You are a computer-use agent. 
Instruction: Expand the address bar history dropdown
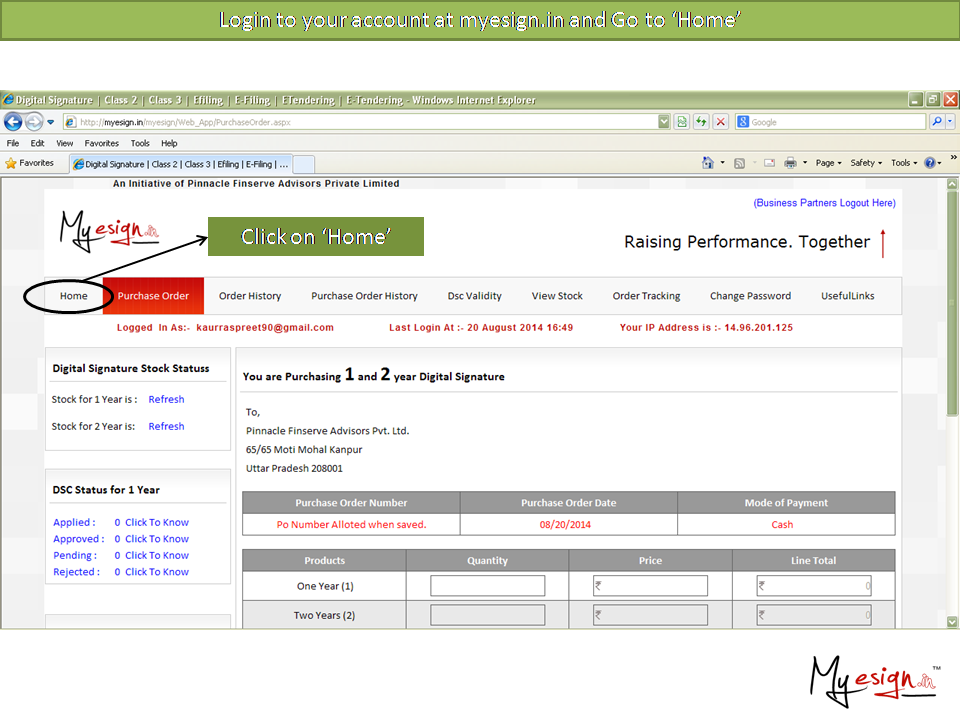(x=664, y=122)
